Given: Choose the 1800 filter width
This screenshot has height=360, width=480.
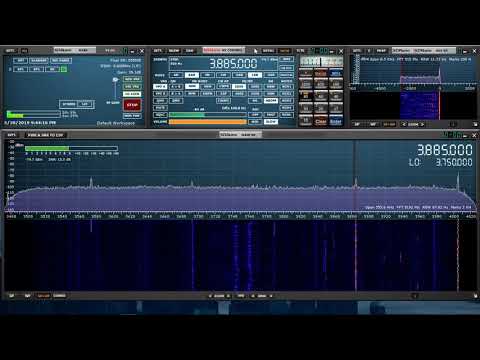Looking at the screenshot, I should coord(239,87).
